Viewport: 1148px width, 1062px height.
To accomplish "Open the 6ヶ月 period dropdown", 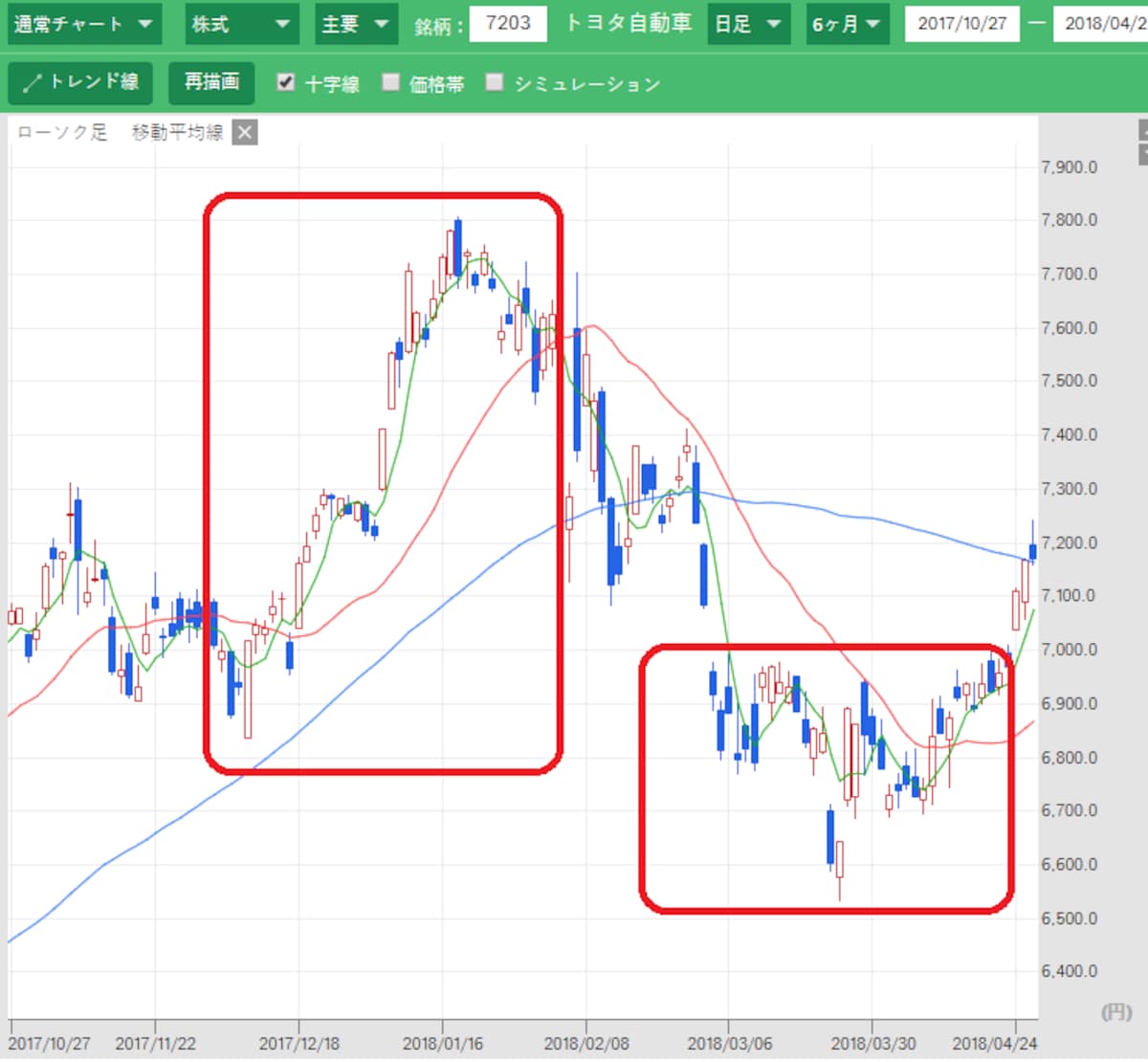I will coord(847,24).
